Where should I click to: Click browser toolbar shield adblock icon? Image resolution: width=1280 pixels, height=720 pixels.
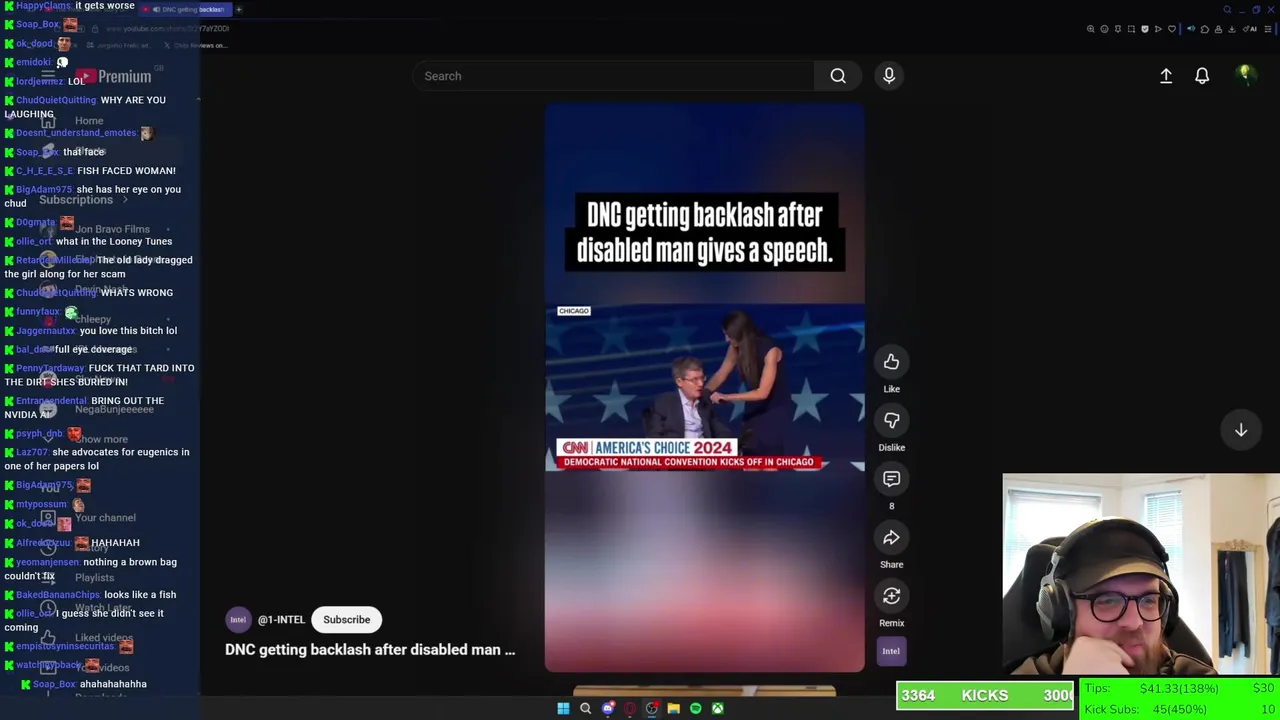click(x=1145, y=29)
